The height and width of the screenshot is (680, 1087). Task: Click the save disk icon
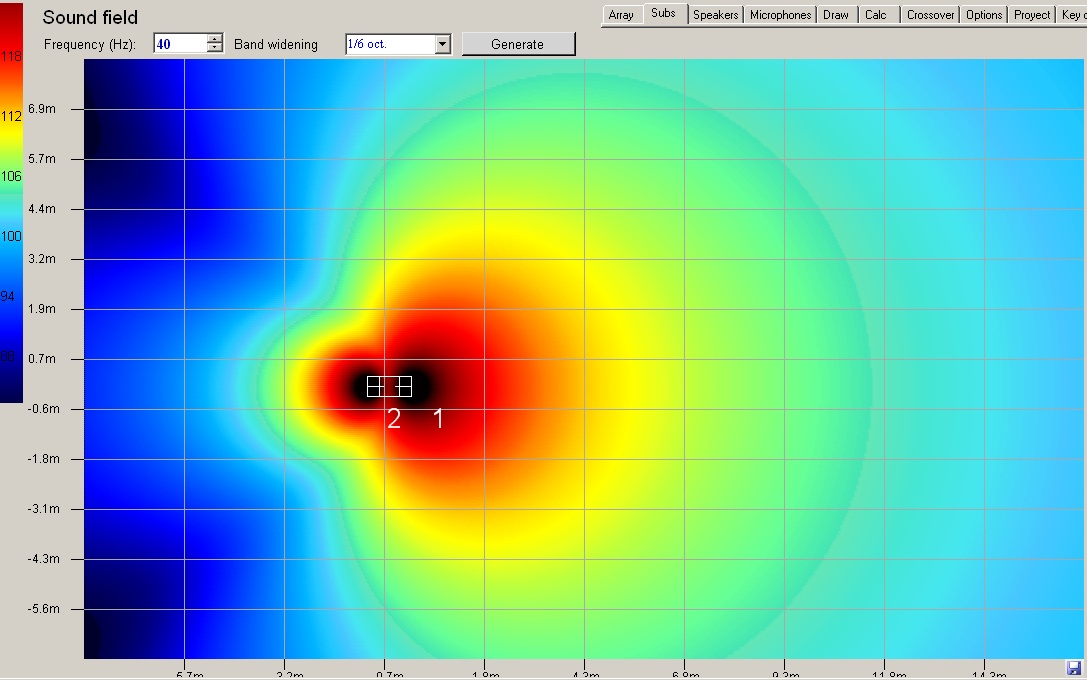1074,668
